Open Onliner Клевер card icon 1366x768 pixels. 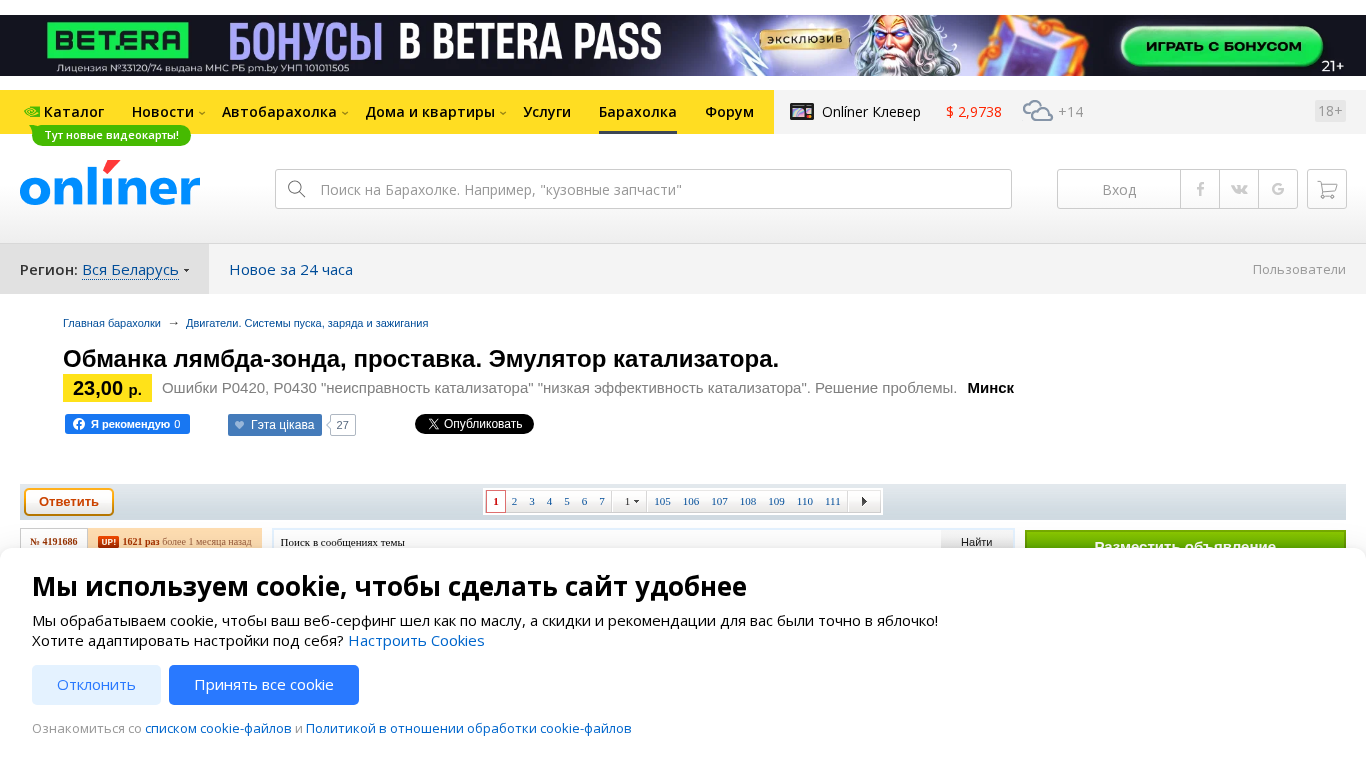click(802, 112)
